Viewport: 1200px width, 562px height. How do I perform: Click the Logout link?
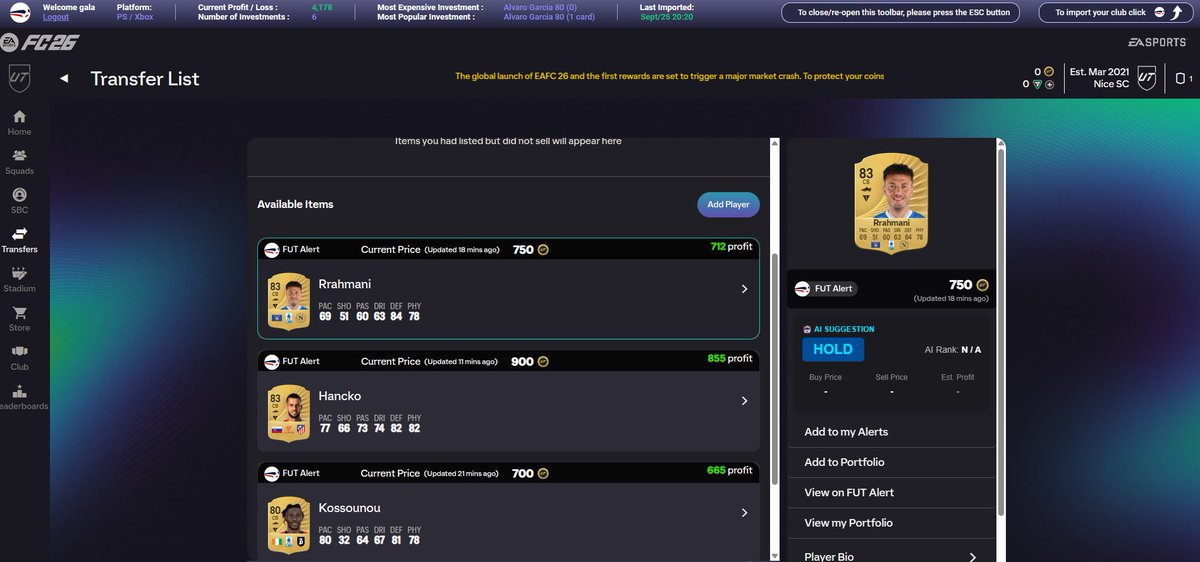pyautogui.click(x=56, y=17)
